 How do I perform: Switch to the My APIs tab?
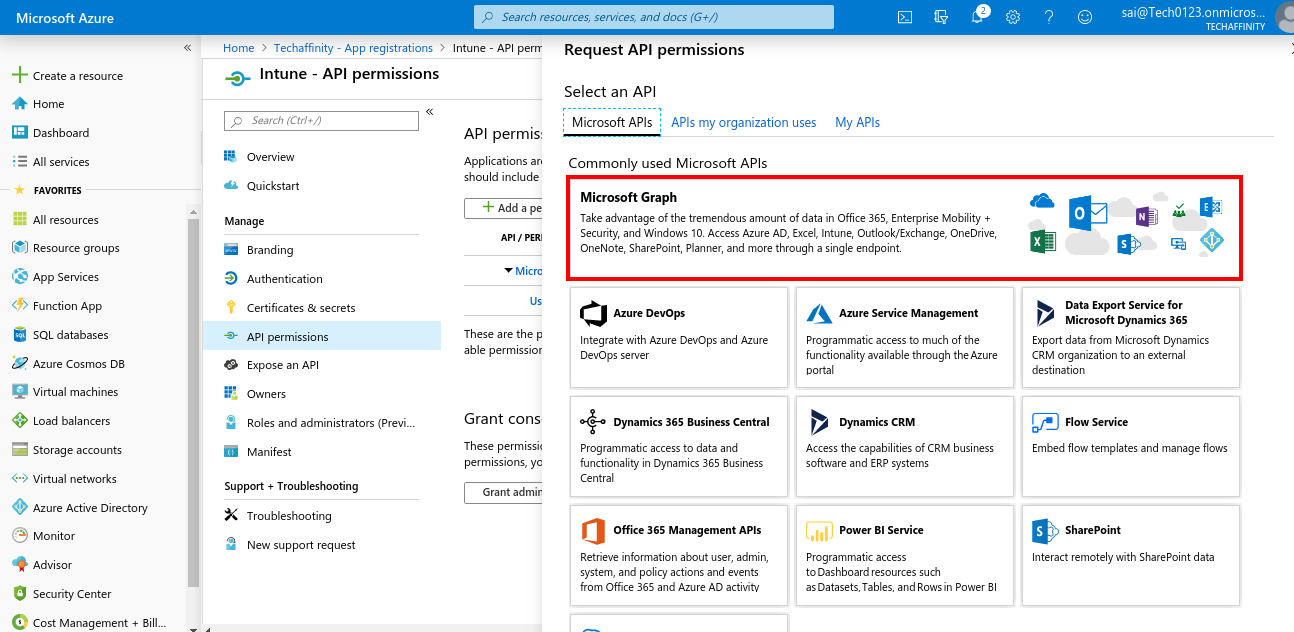coord(857,122)
